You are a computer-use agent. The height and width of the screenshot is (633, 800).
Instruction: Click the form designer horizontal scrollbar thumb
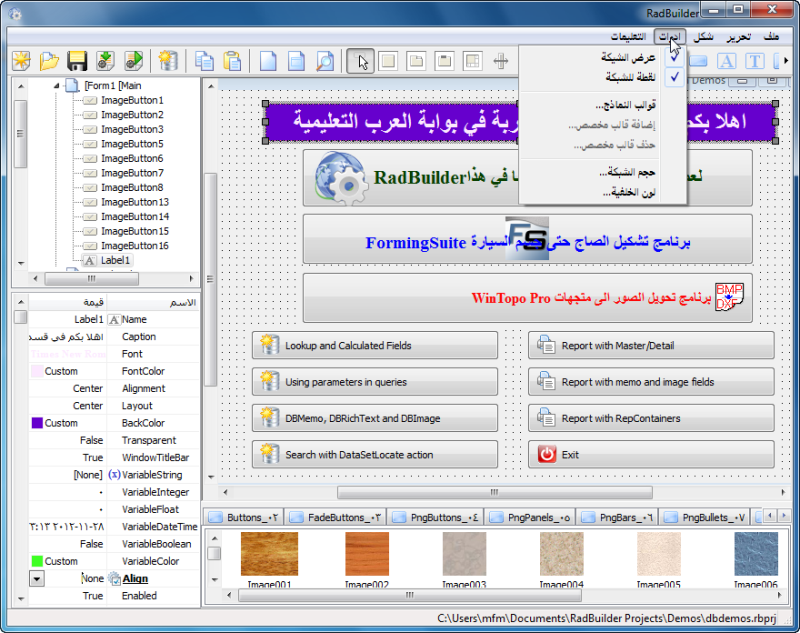(494, 492)
